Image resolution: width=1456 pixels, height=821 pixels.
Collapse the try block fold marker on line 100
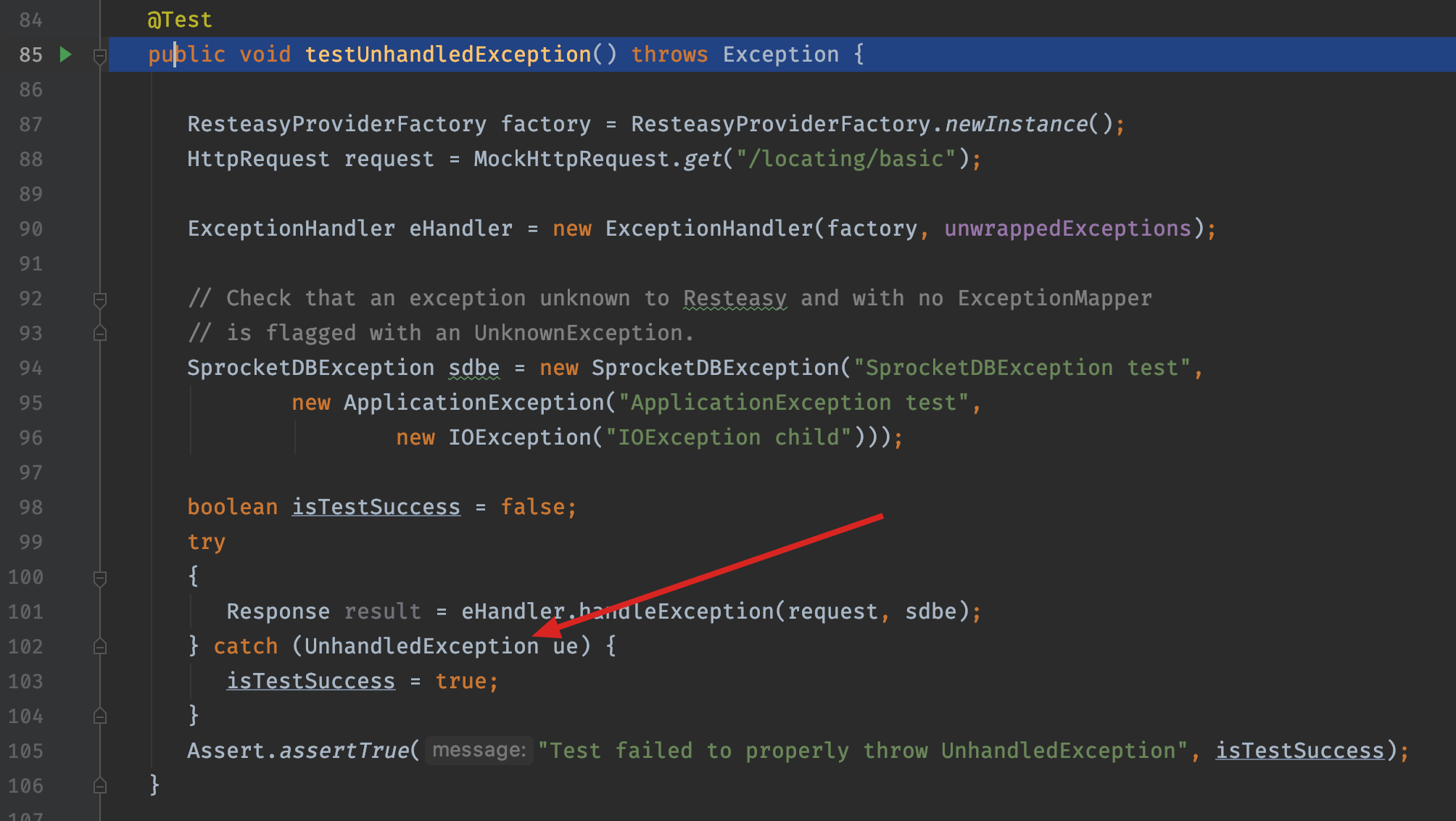pyautogui.click(x=100, y=578)
